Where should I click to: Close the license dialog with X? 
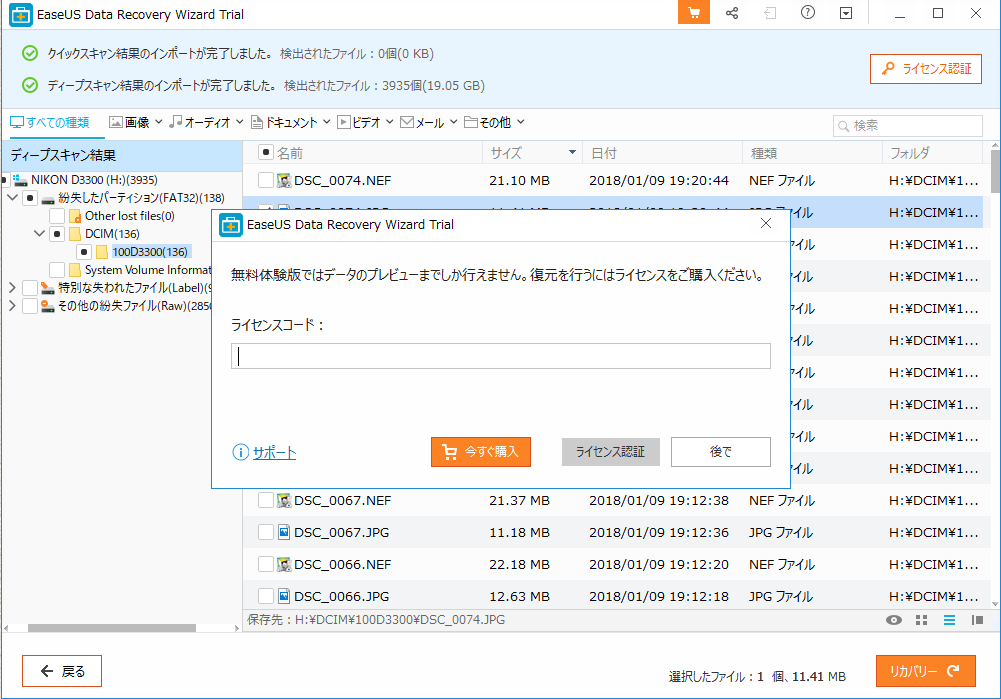tap(765, 223)
